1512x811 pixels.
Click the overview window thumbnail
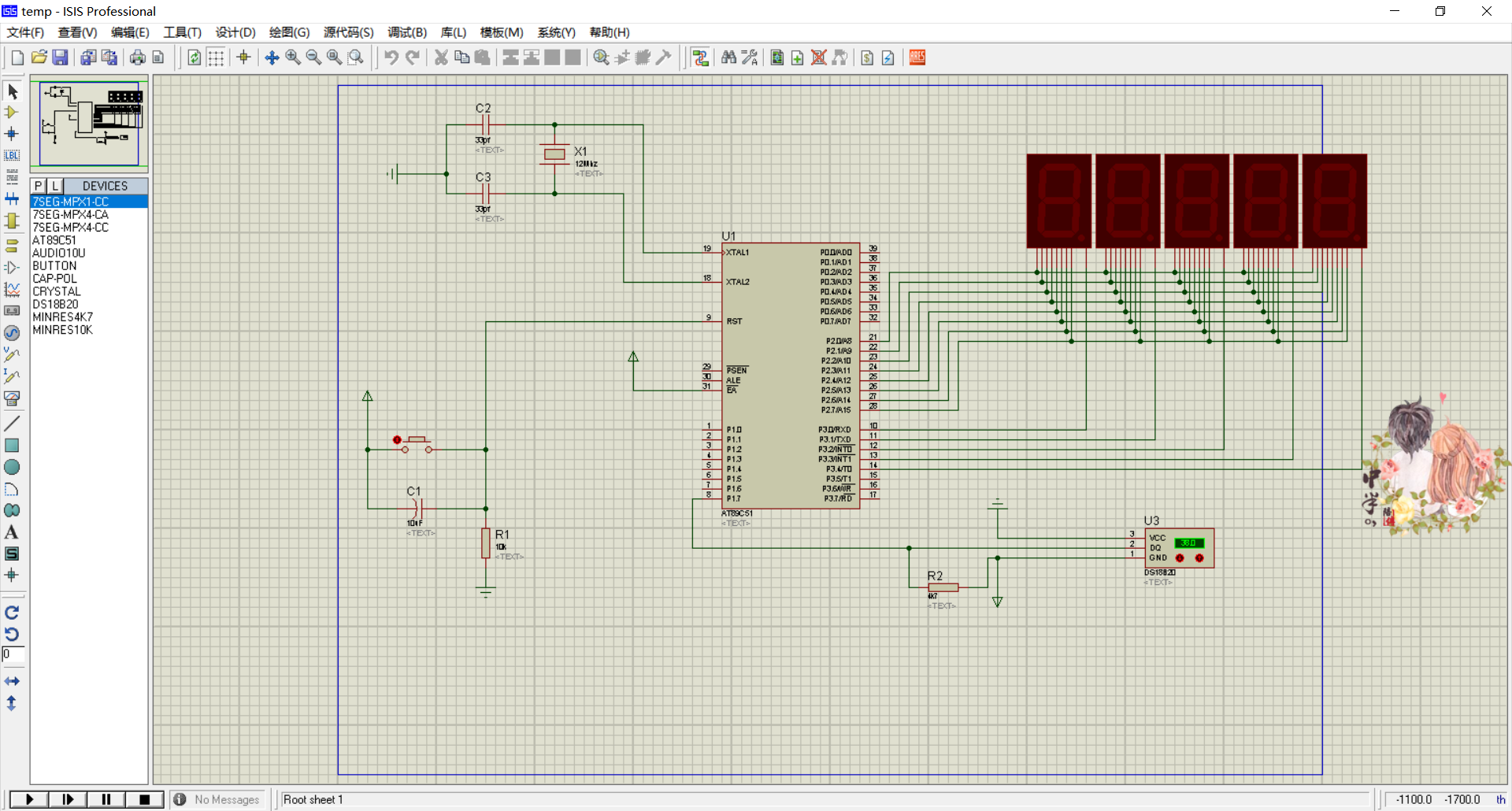(x=89, y=123)
